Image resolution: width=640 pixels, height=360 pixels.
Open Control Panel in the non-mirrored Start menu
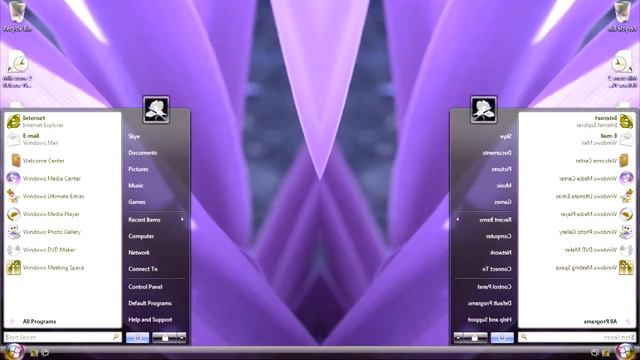click(x=145, y=287)
